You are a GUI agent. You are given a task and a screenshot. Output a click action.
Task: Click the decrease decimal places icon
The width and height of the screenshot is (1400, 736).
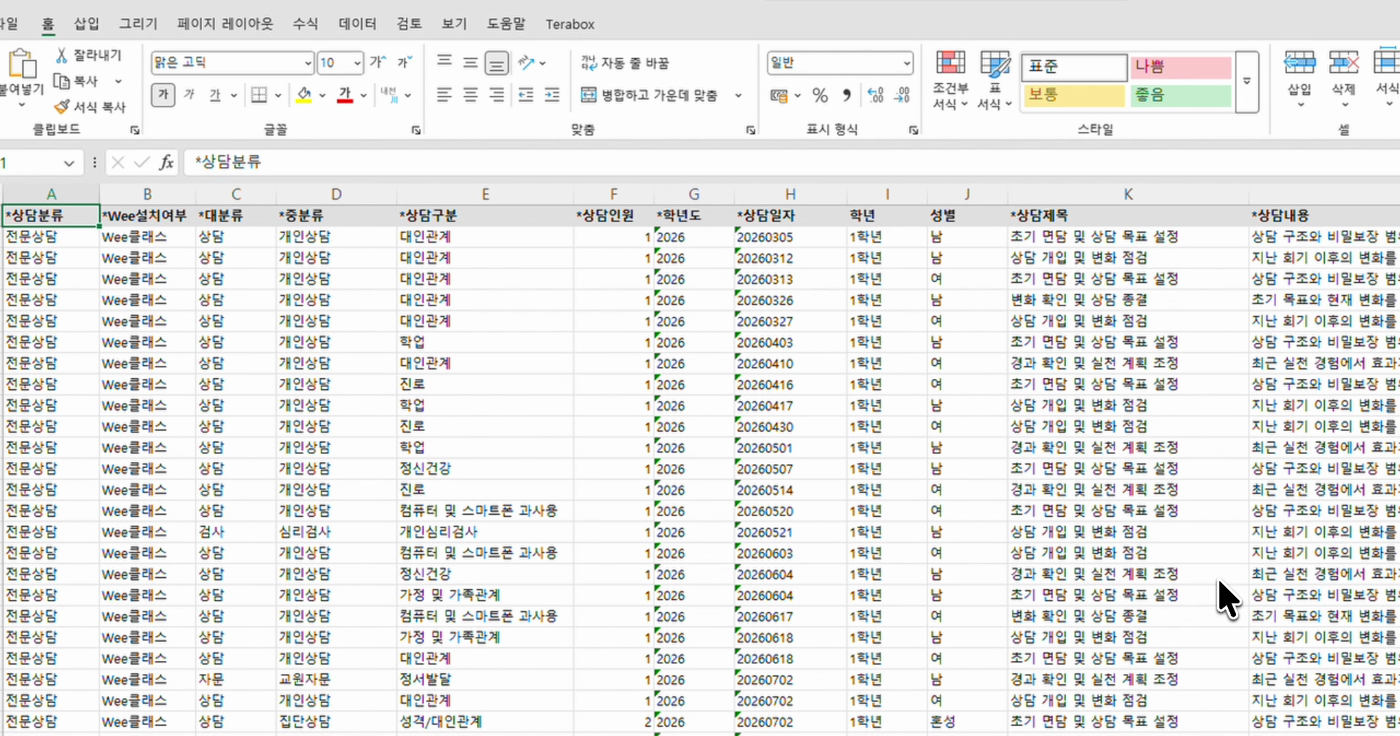pyautogui.click(x=901, y=95)
